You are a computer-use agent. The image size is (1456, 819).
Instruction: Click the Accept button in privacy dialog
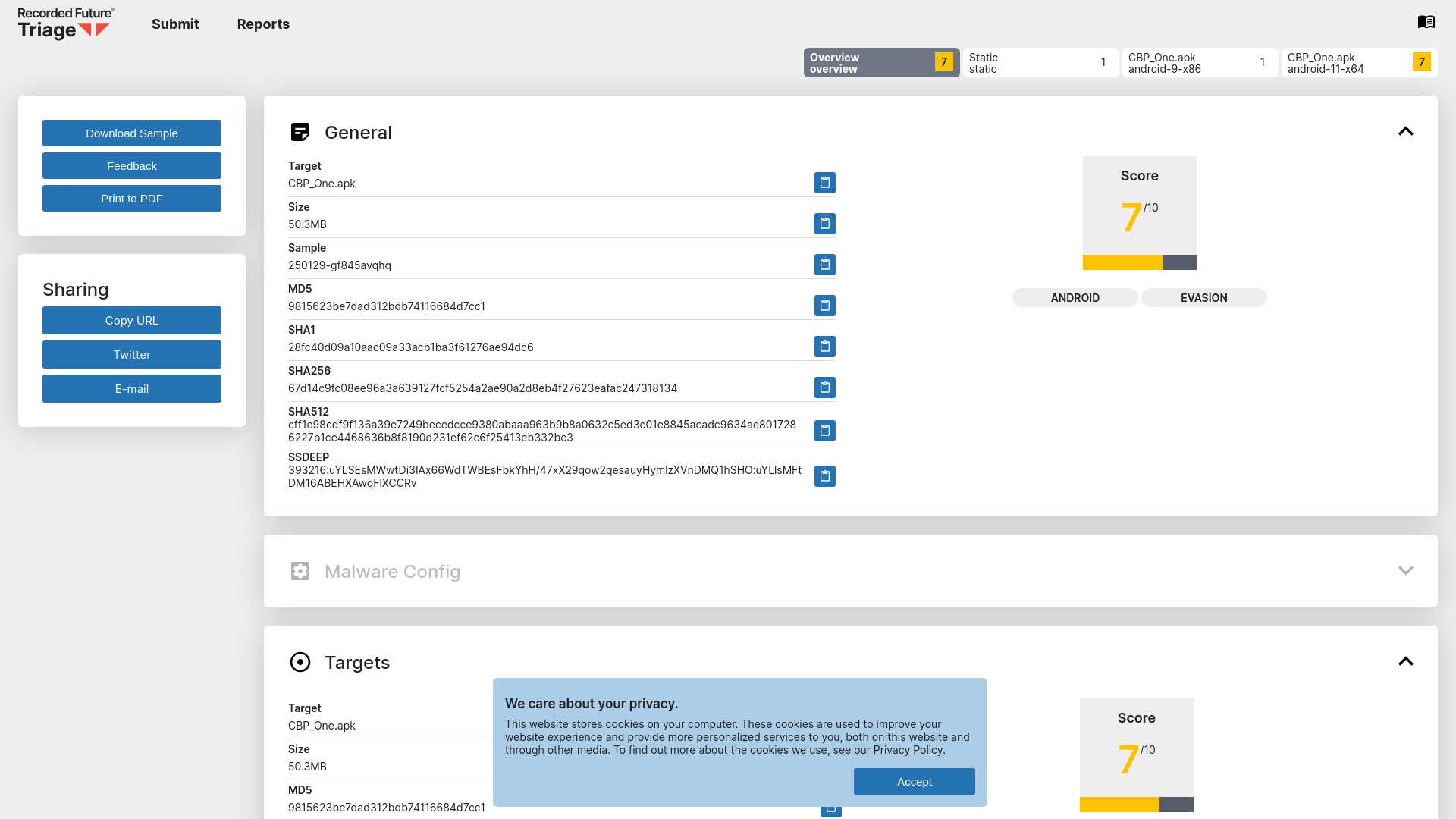coord(914,781)
